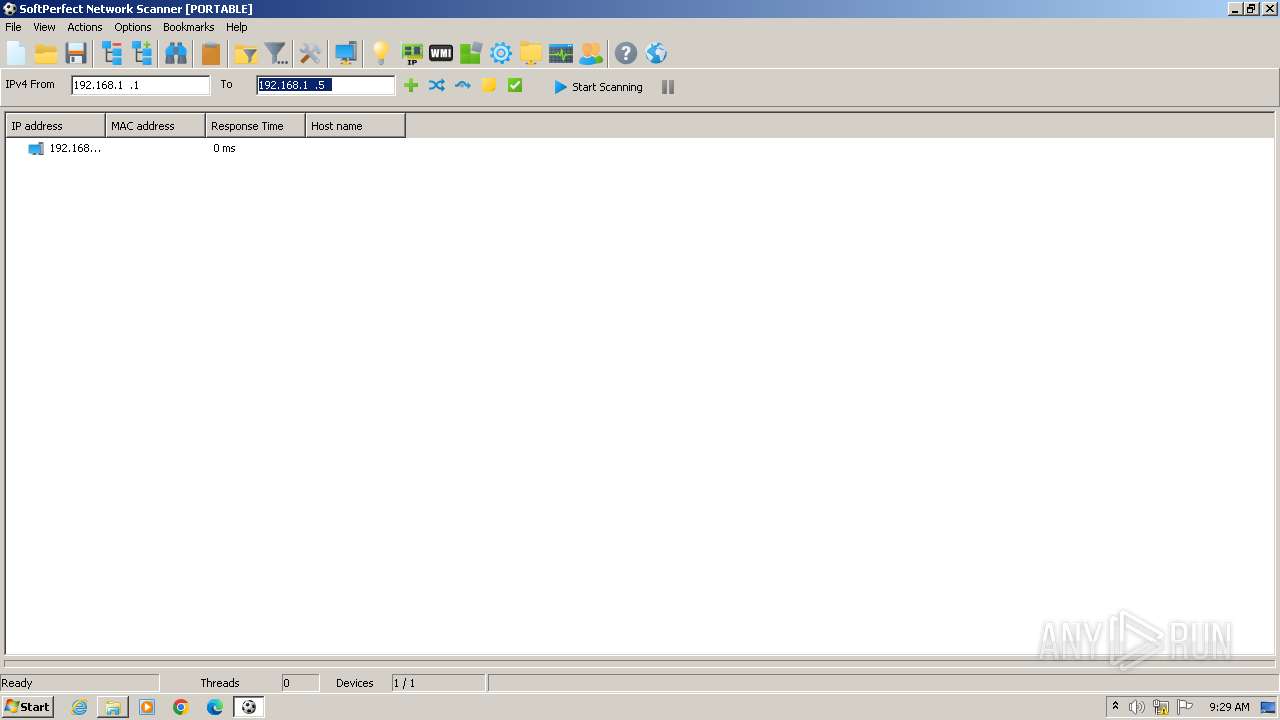Click the taskbar clock 9:29 AM
The height and width of the screenshot is (720, 1280).
(x=1229, y=707)
